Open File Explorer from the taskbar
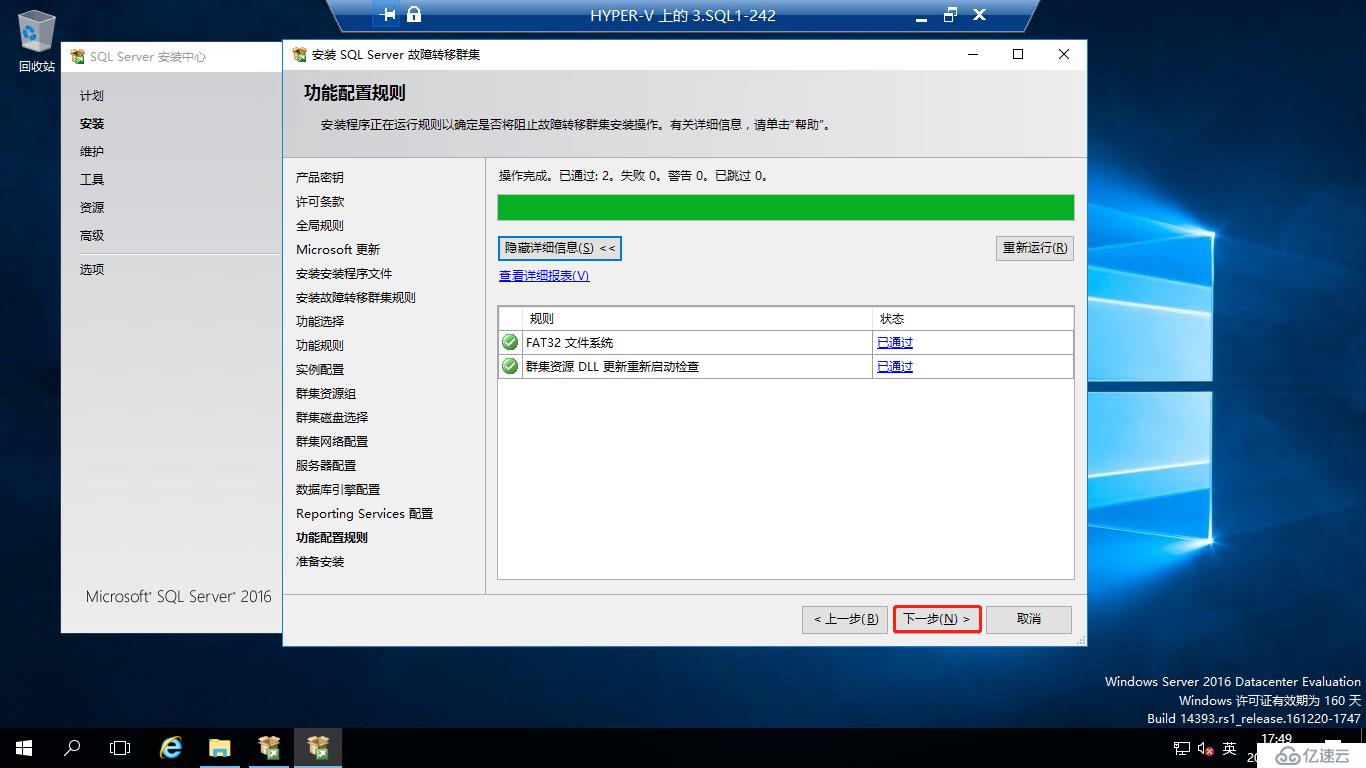 point(220,747)
